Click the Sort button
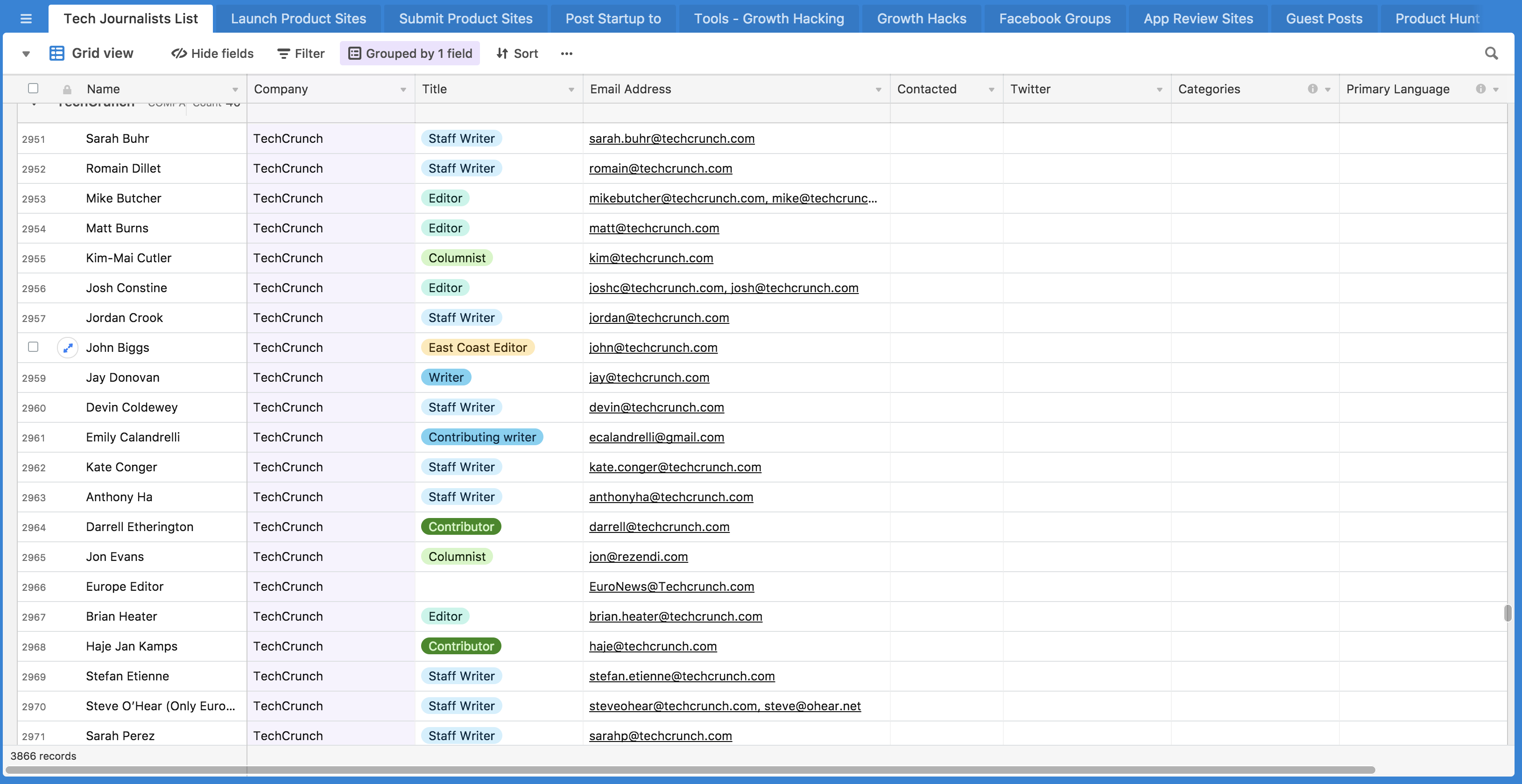The width and height of the screenshot is (1522, 784). tap(518, 54)
